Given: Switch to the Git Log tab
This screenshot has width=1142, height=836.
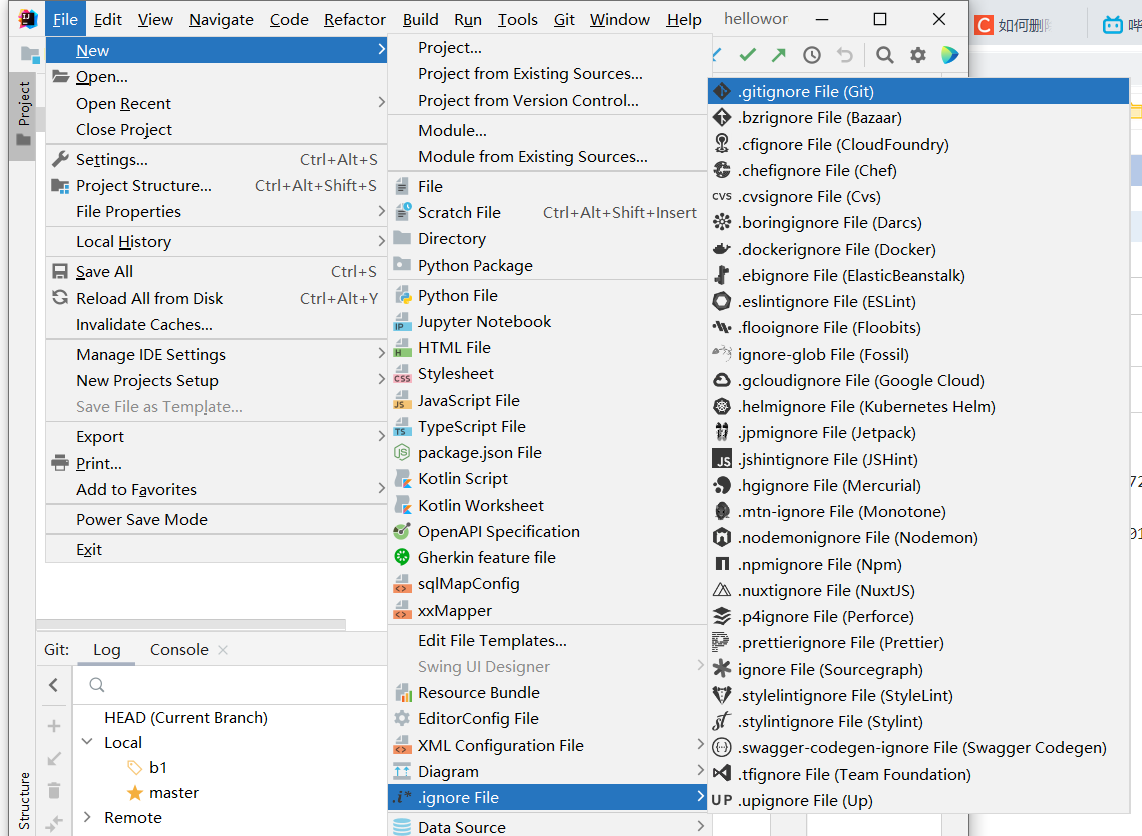Looking at the screenshot, I should (106, 650).
